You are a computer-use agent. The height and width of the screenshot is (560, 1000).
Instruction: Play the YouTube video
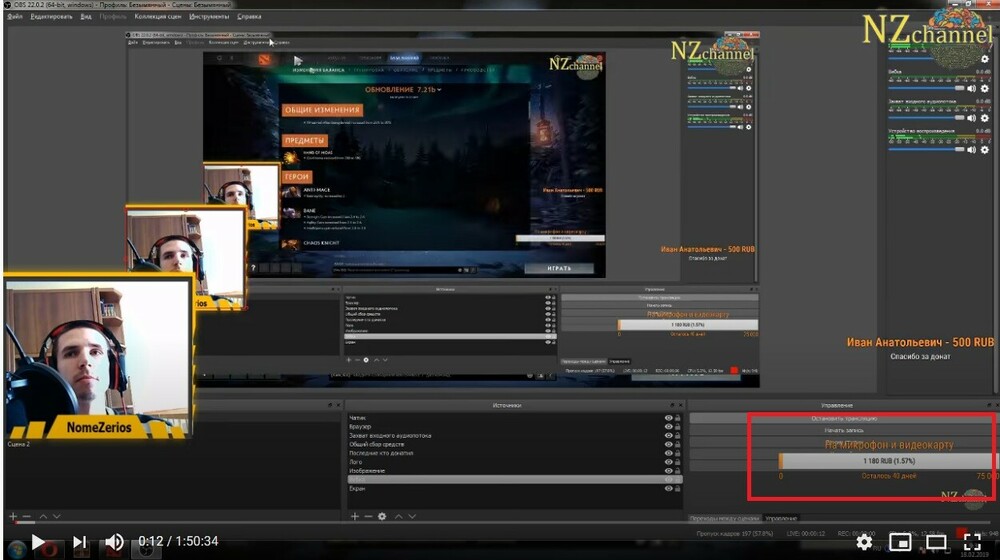[38, 542]
